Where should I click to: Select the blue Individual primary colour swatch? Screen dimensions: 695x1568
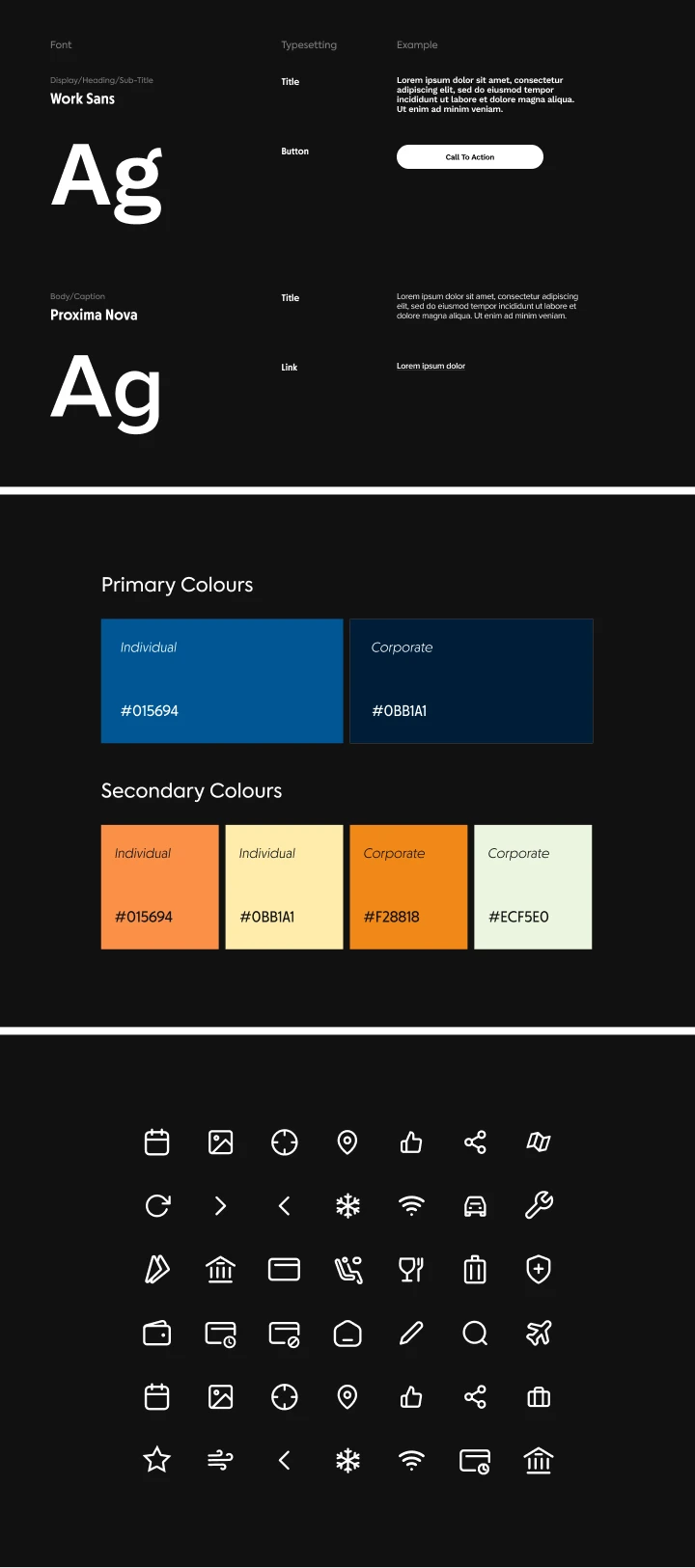pos(222,681)
